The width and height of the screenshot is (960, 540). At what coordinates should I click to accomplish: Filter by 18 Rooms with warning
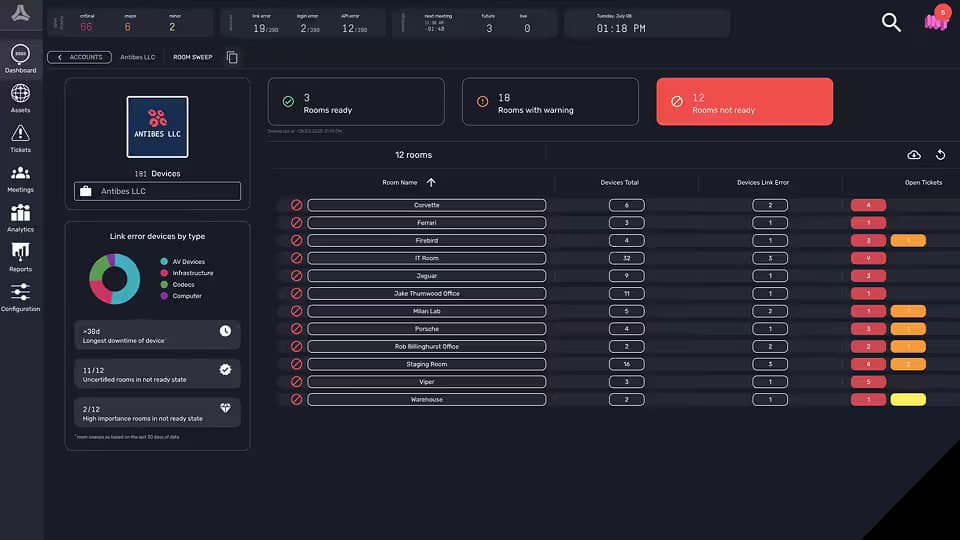pyautogui.click(x=550, y=102)
